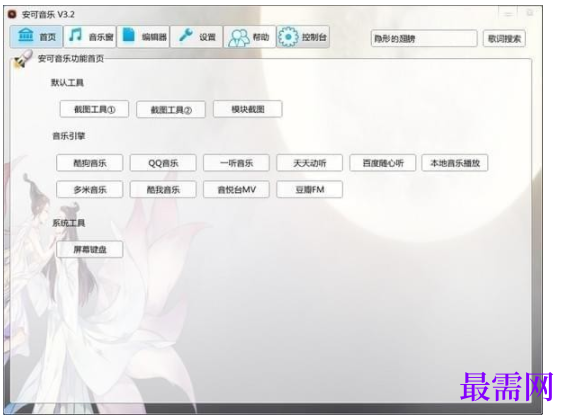Minimize the 安可音乐 window
572x418 pixels.
coord(509,14)
